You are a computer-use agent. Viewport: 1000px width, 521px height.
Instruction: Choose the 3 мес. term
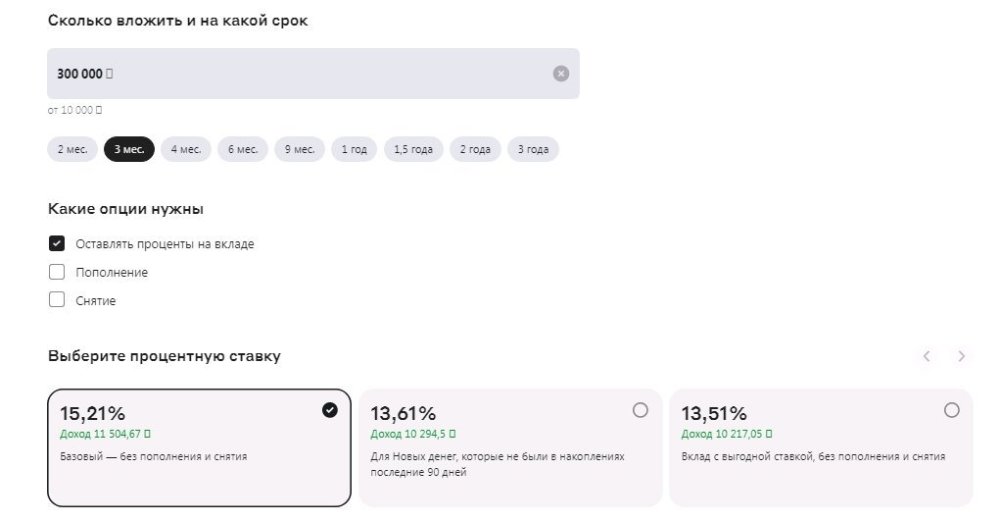(x=129, y=149)
